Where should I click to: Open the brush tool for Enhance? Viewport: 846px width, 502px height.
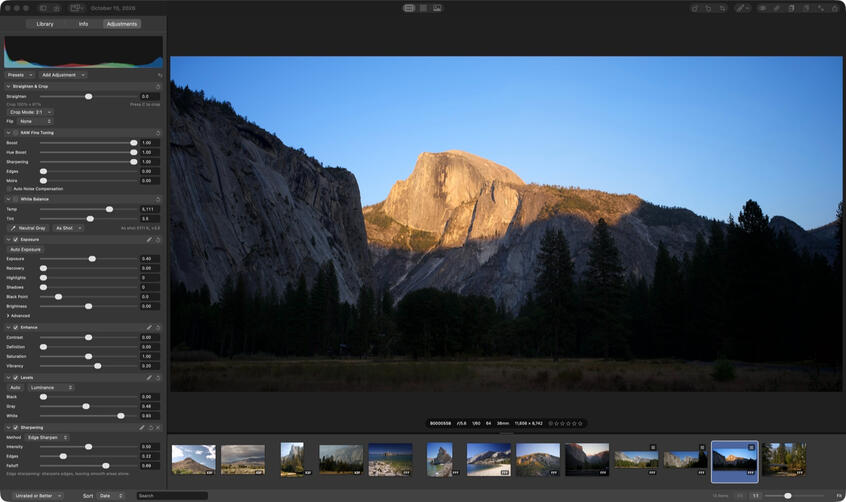(x=149, y=327)
